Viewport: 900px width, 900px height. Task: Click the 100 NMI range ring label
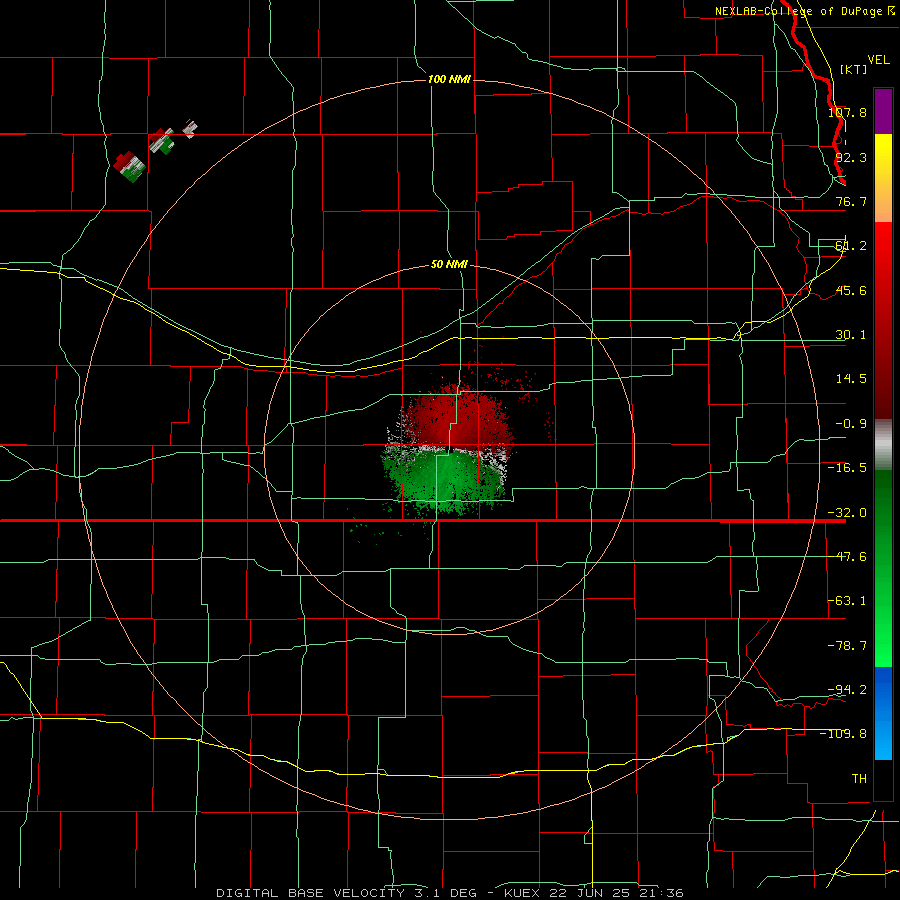449,79
